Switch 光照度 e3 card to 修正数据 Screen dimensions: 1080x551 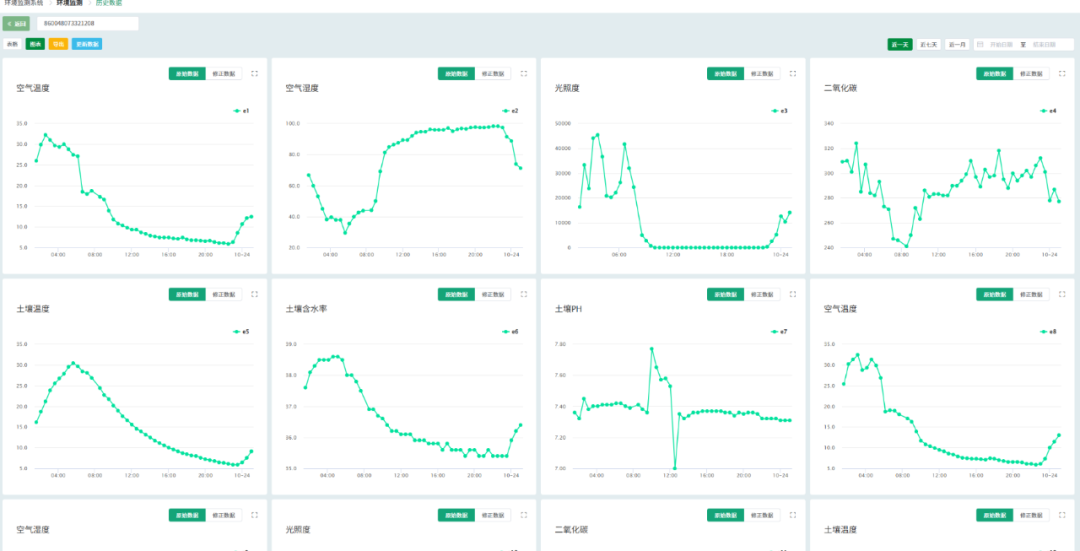tap(762, 74)
